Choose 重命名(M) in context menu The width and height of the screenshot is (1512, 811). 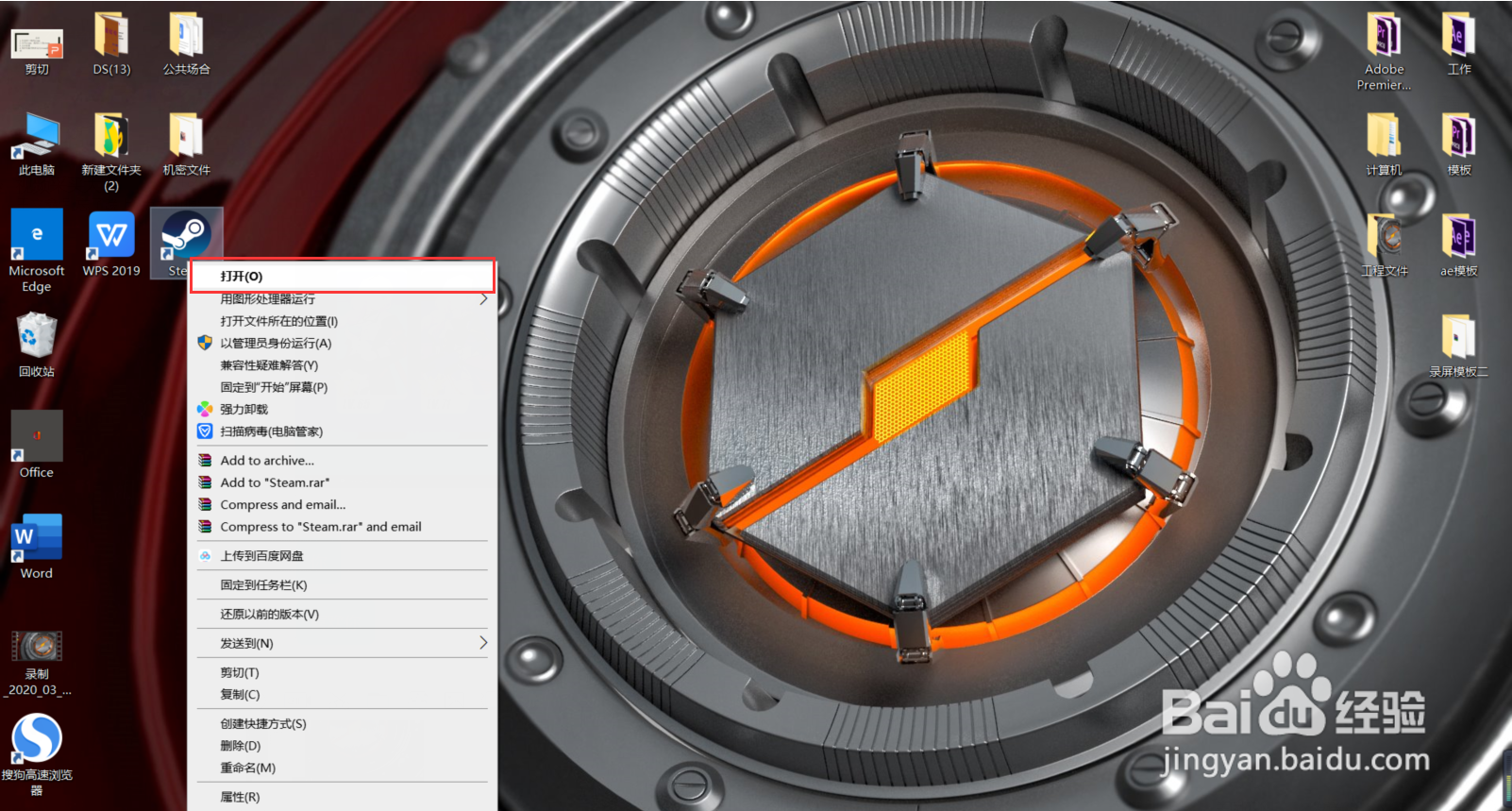click(x=343, y=768)
